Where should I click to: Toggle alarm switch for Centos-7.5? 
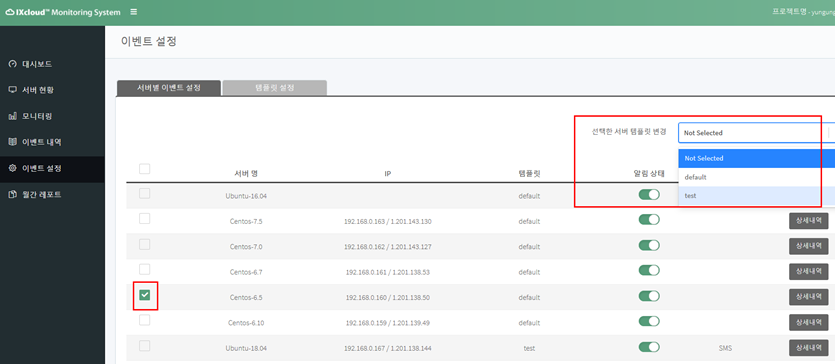[649, 220]
